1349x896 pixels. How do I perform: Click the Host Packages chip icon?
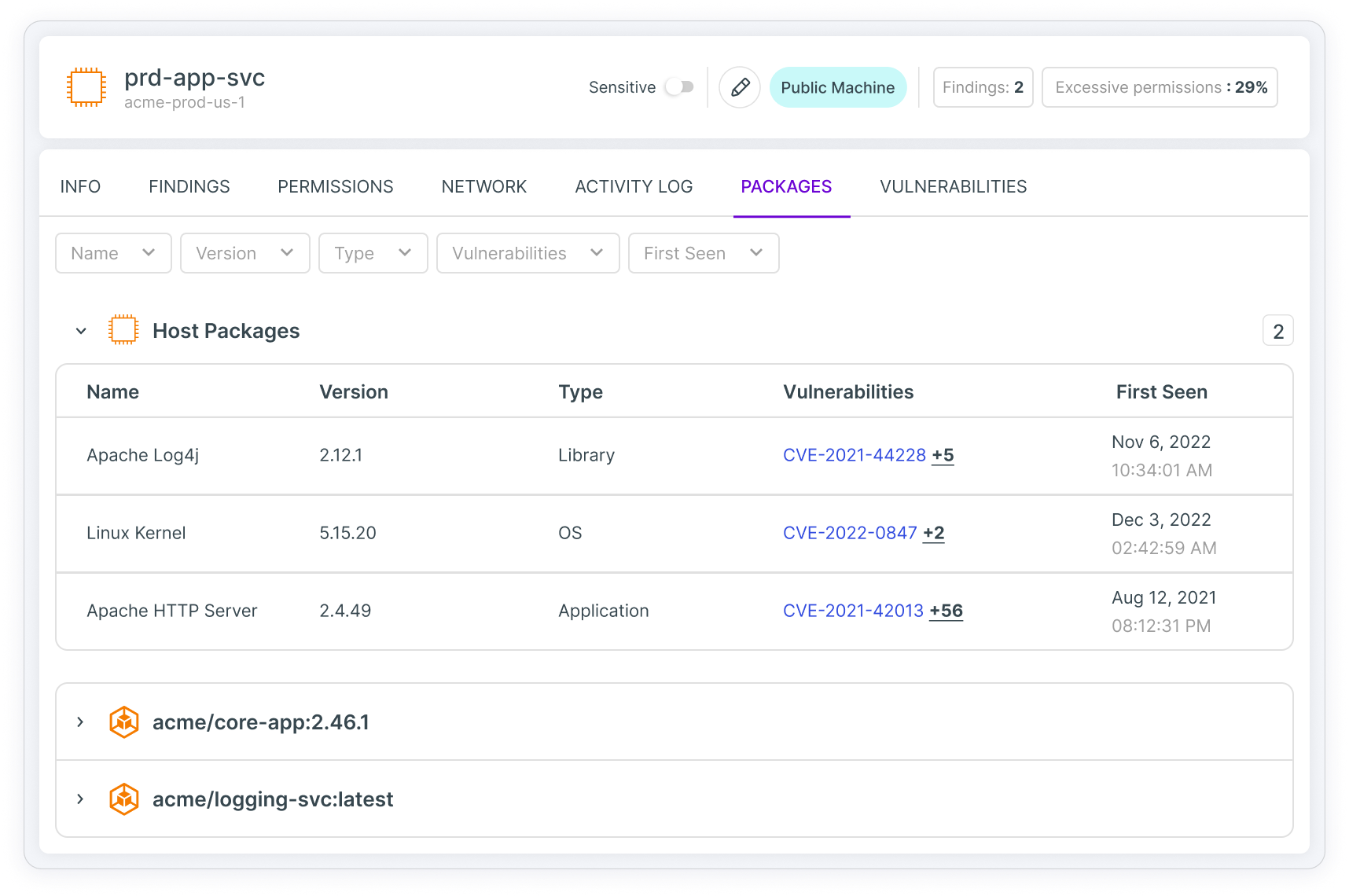pos(123,330)
